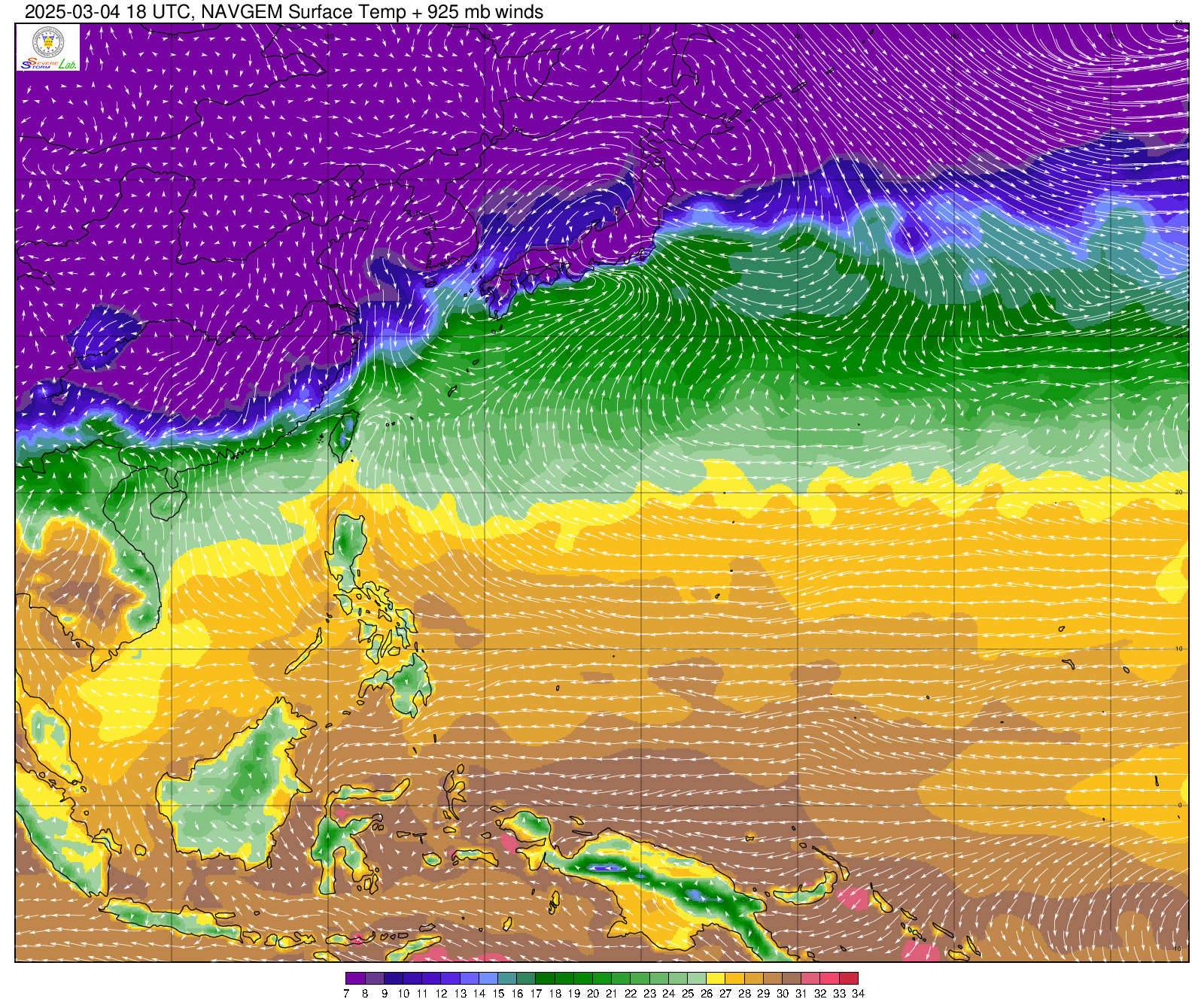Click the legend label "16"
This screenshot has width=1204, height=1008.
coord(517,994)
